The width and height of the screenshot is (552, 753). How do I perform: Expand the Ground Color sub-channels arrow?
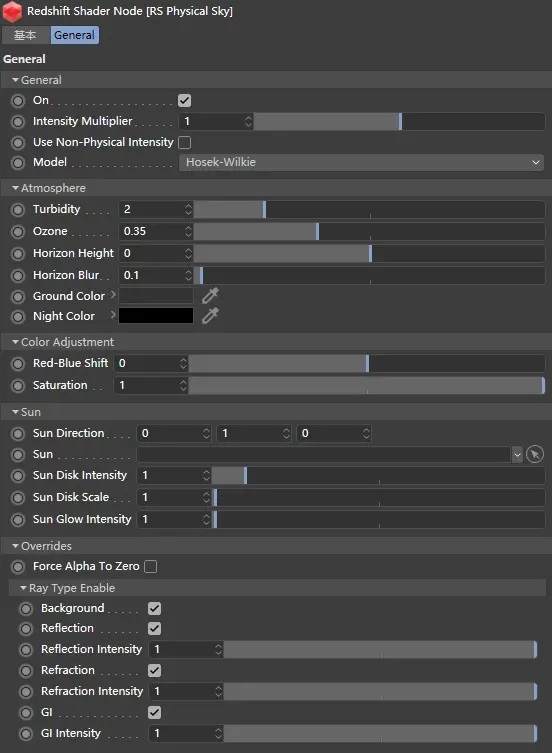point(113,295)
